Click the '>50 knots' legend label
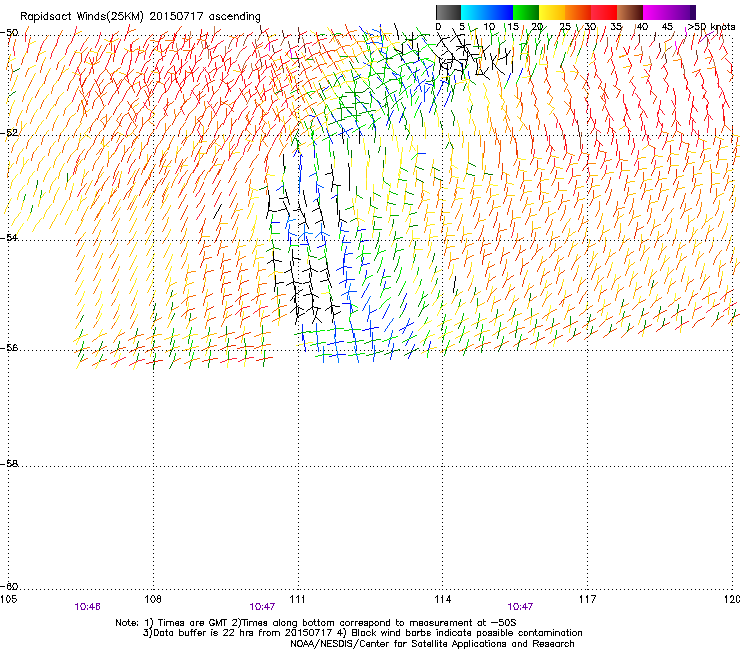 coord(711,27)
